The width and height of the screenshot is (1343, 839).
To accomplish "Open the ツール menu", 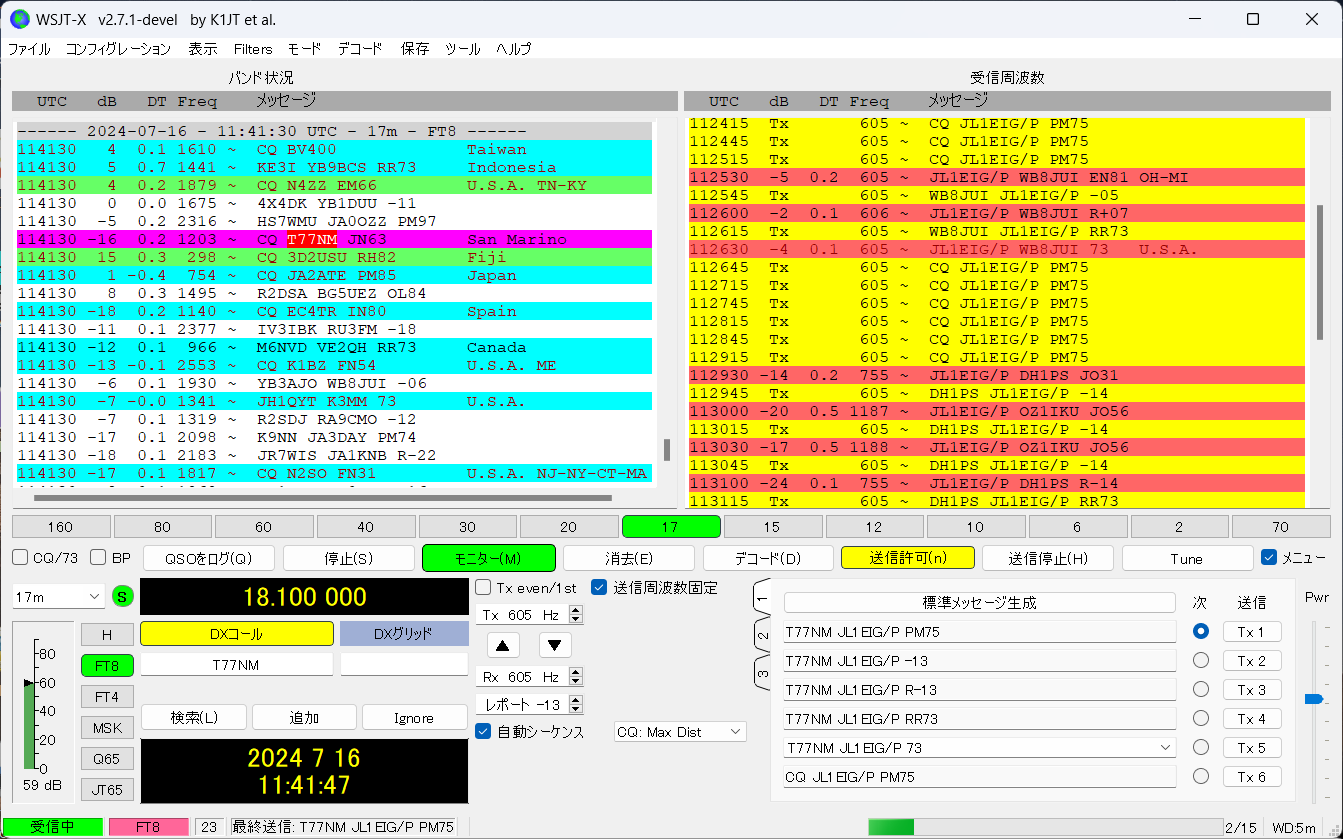I will 462,48.
